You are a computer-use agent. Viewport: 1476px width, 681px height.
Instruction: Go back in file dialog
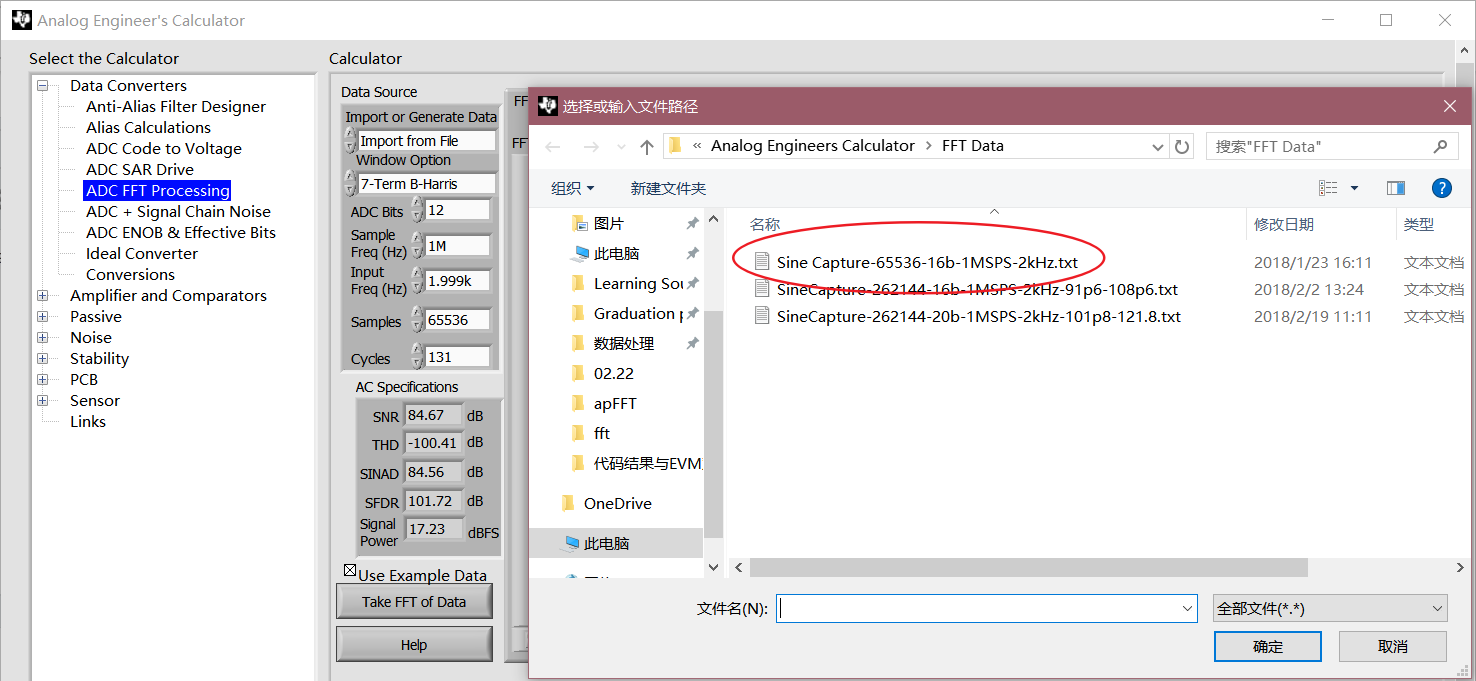click(552, 147)
